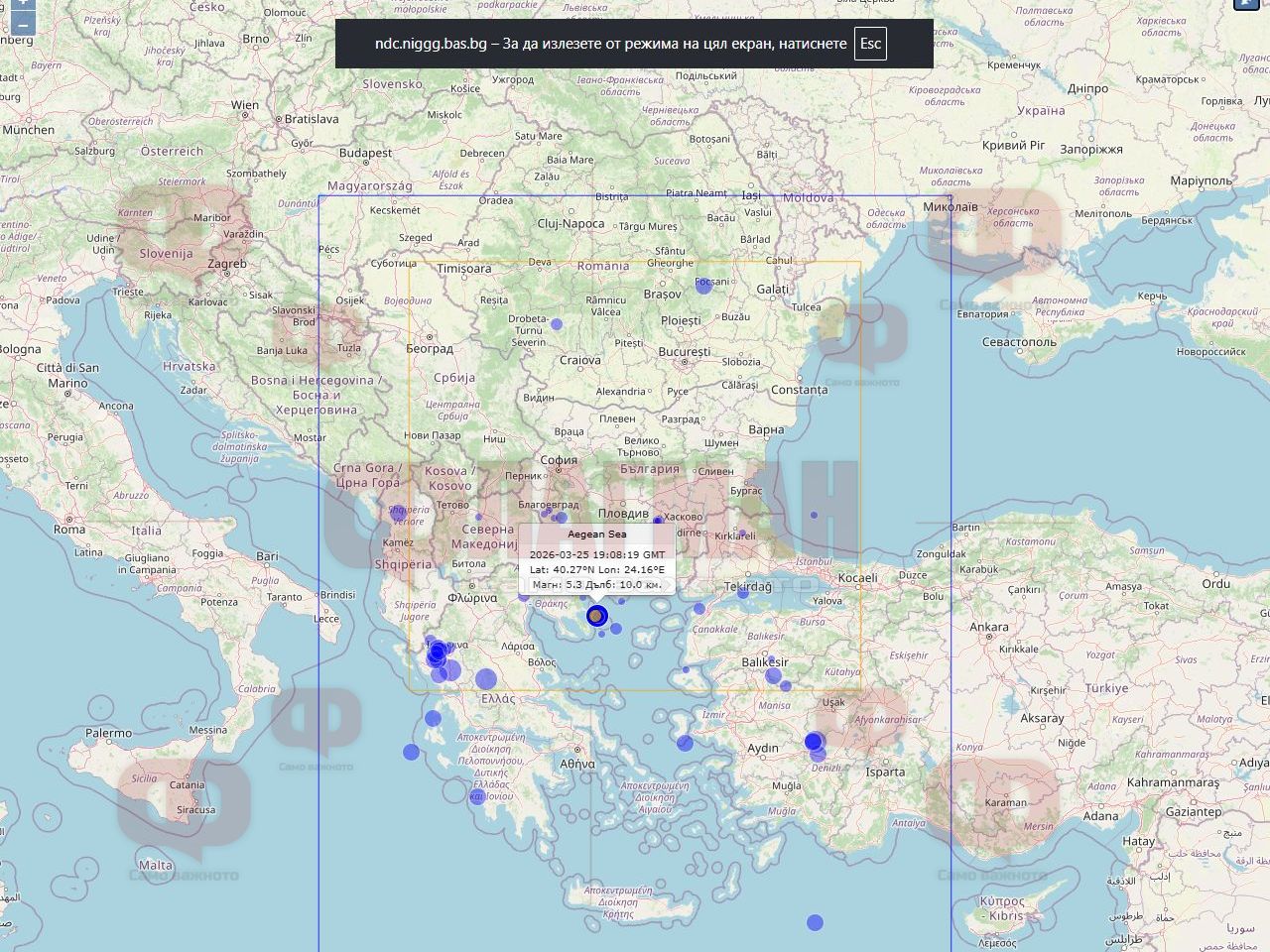The width and height of the screenshot is (1270, 952).
Task: Click the ndc.niggg.bas.bg fullscreen notification text
Action: (610, 44)
